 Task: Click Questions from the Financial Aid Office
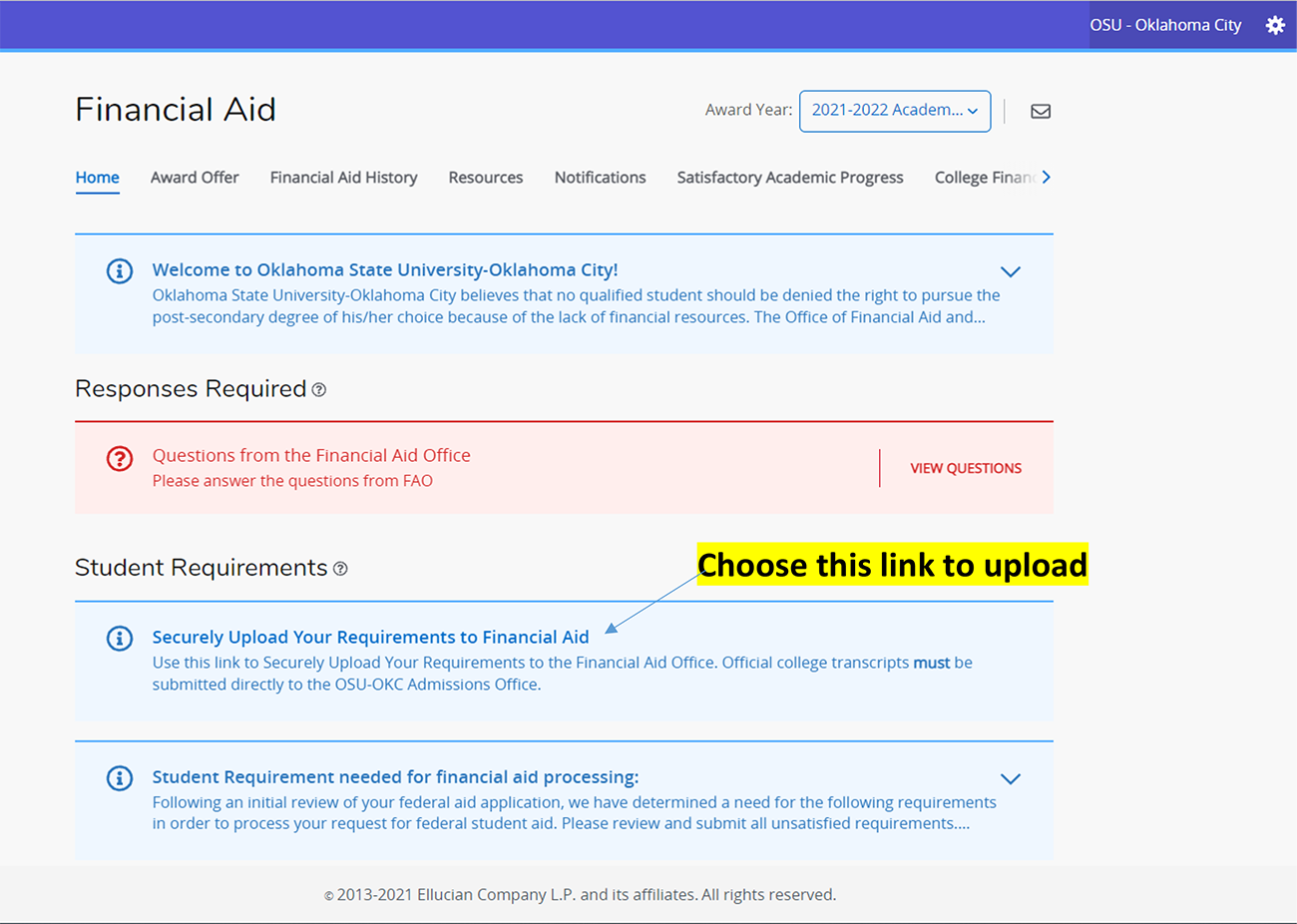click(x=311, y=455)
